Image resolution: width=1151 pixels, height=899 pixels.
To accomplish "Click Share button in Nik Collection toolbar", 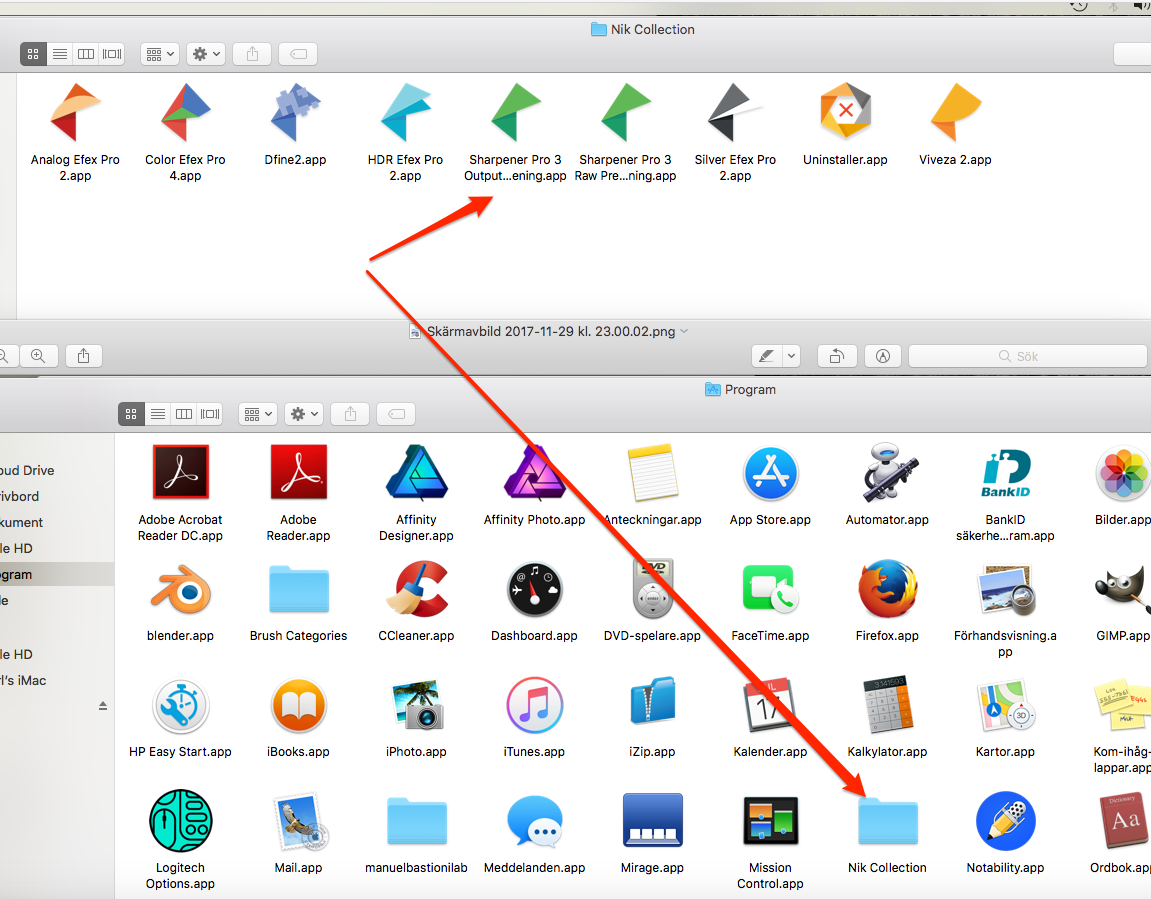I will point(252,54).
